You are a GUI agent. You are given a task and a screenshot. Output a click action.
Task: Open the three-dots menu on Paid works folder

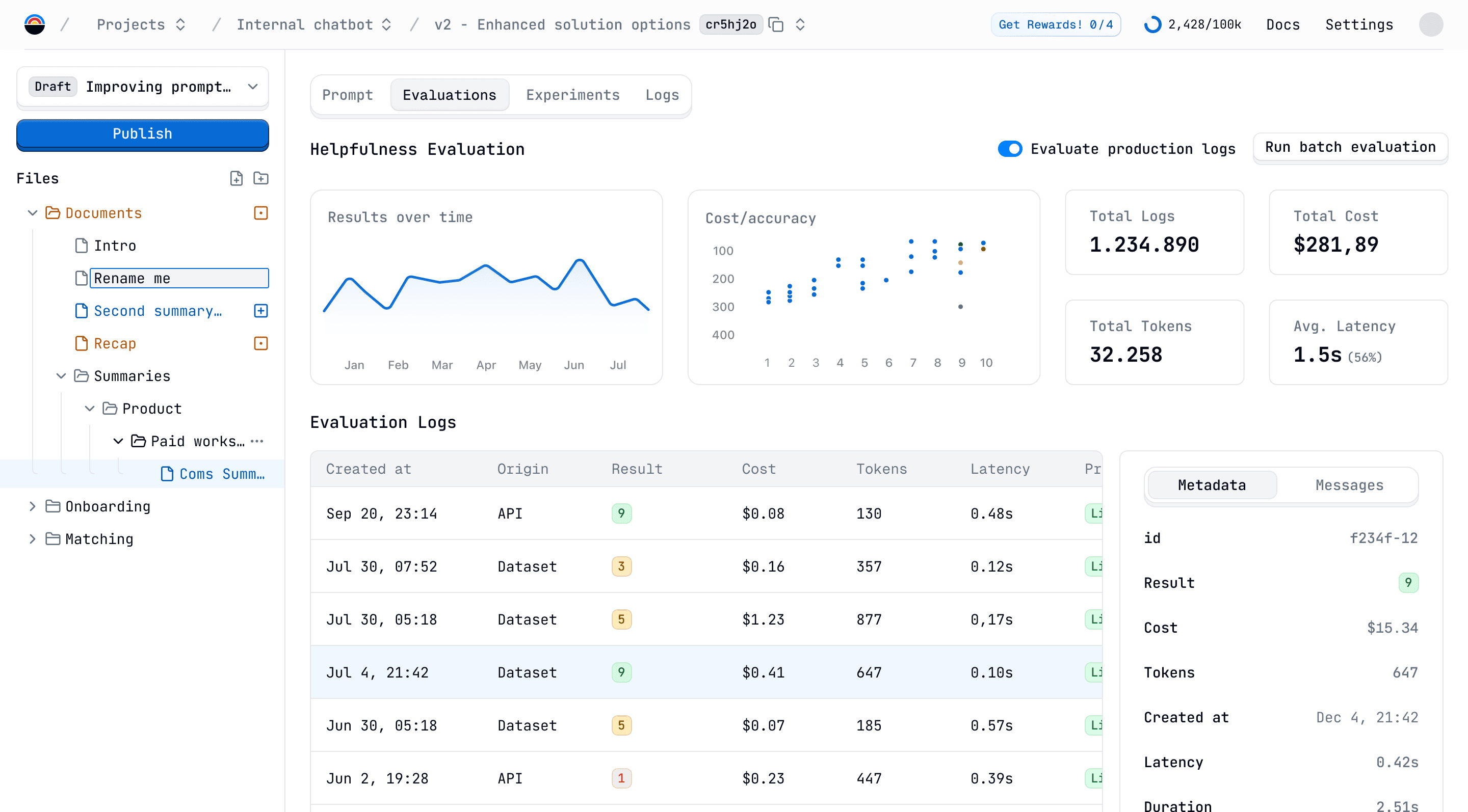(257, 441)
